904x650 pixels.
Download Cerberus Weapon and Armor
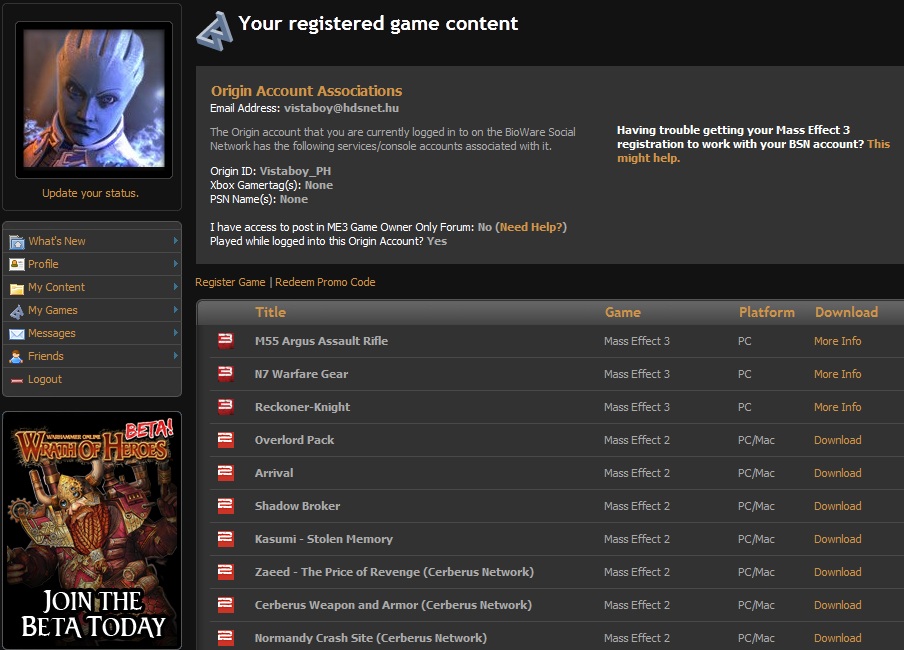coord(838,604)
